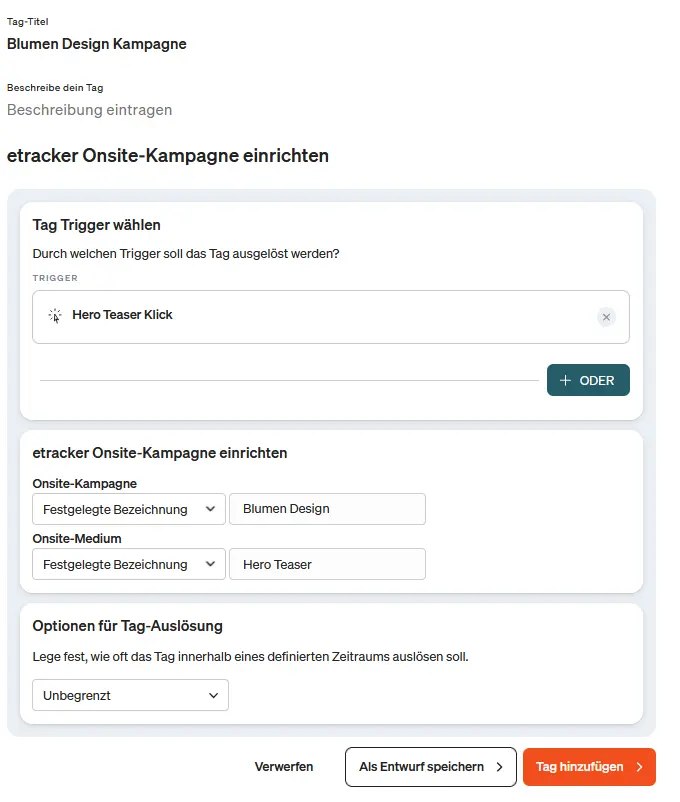Select the Blumen Design Kampagne title
The width and height of the screenshot is (680, 802).
pos(96,44)
